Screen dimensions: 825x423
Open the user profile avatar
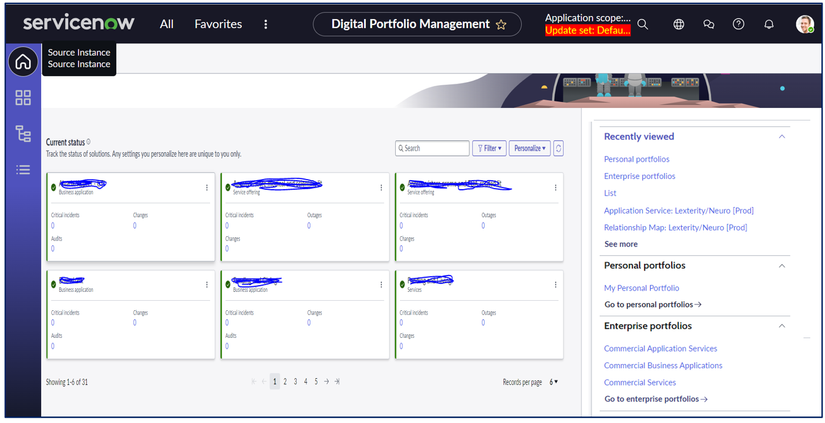click(804, 24)
